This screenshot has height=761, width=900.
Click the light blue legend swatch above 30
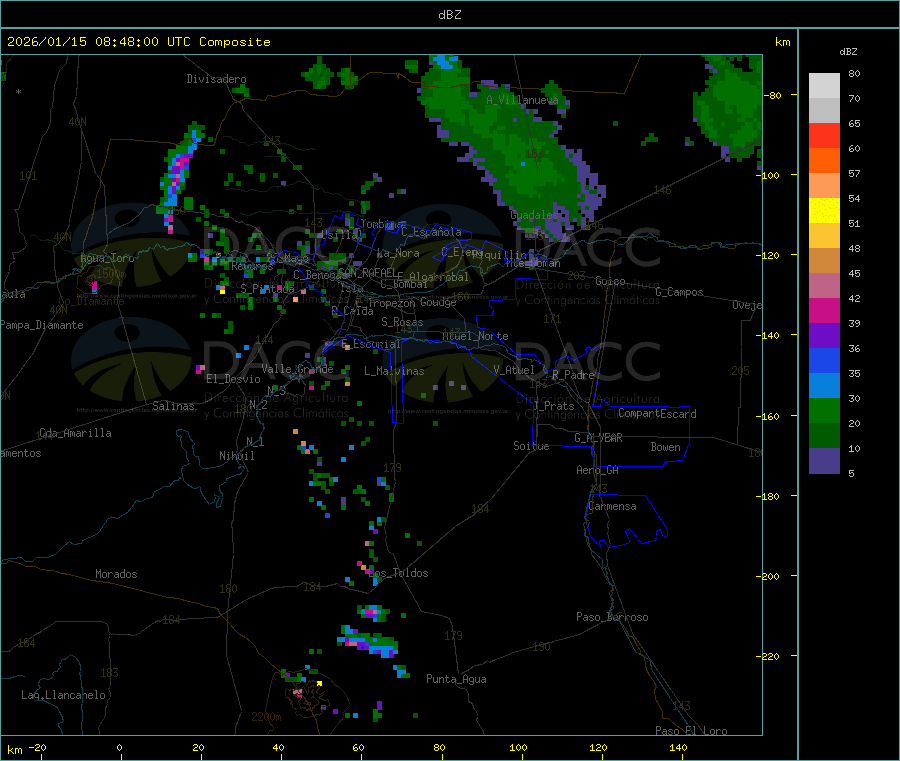pos(824,385)
